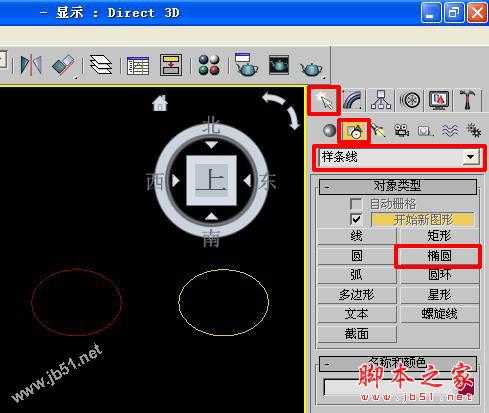Screen dimensions: 489x413
Task: Collapse the 对象类型 rollout
Action: tap(398, 187)
